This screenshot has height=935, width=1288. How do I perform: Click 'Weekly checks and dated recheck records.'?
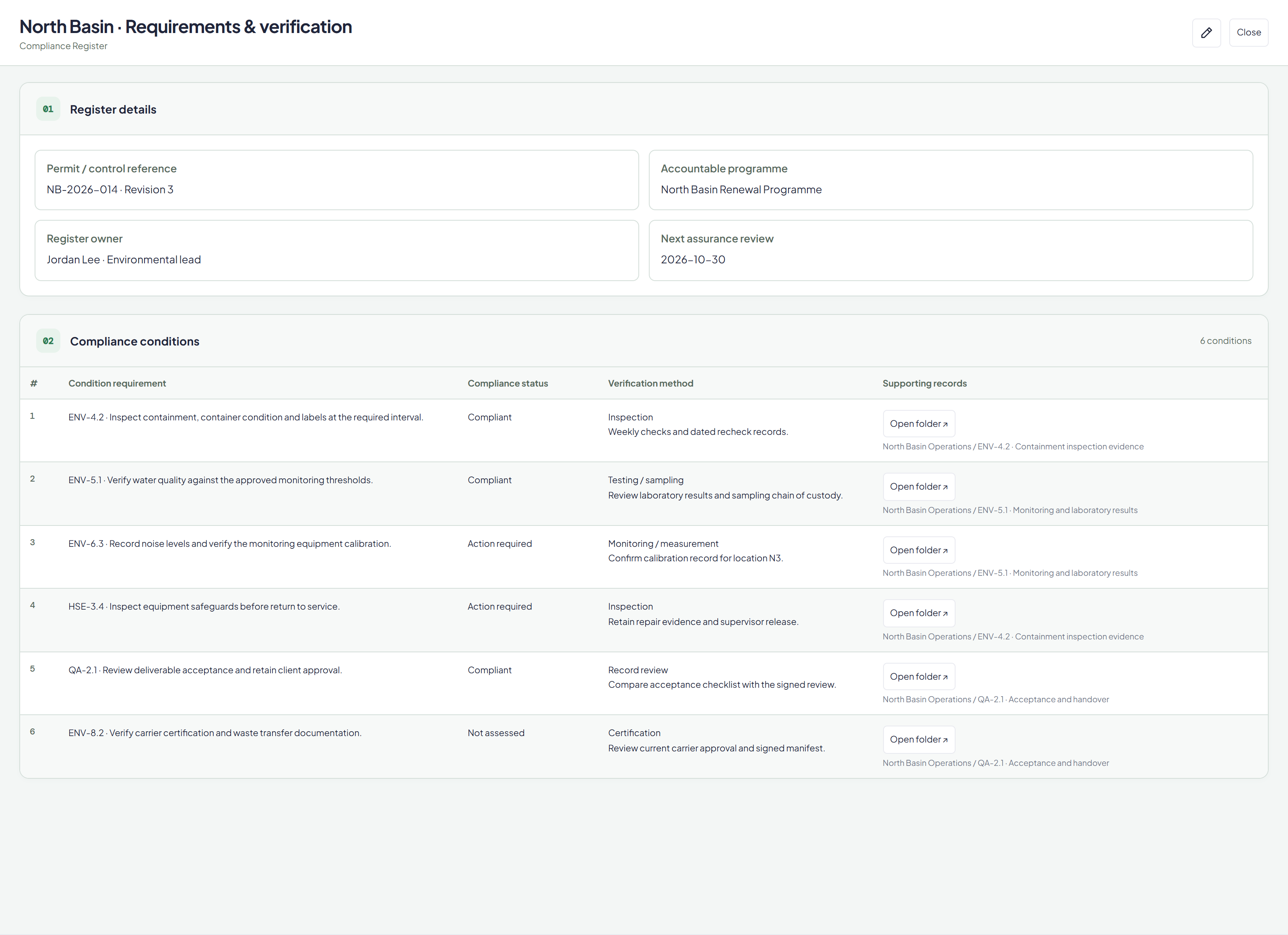tap(698, 432)
